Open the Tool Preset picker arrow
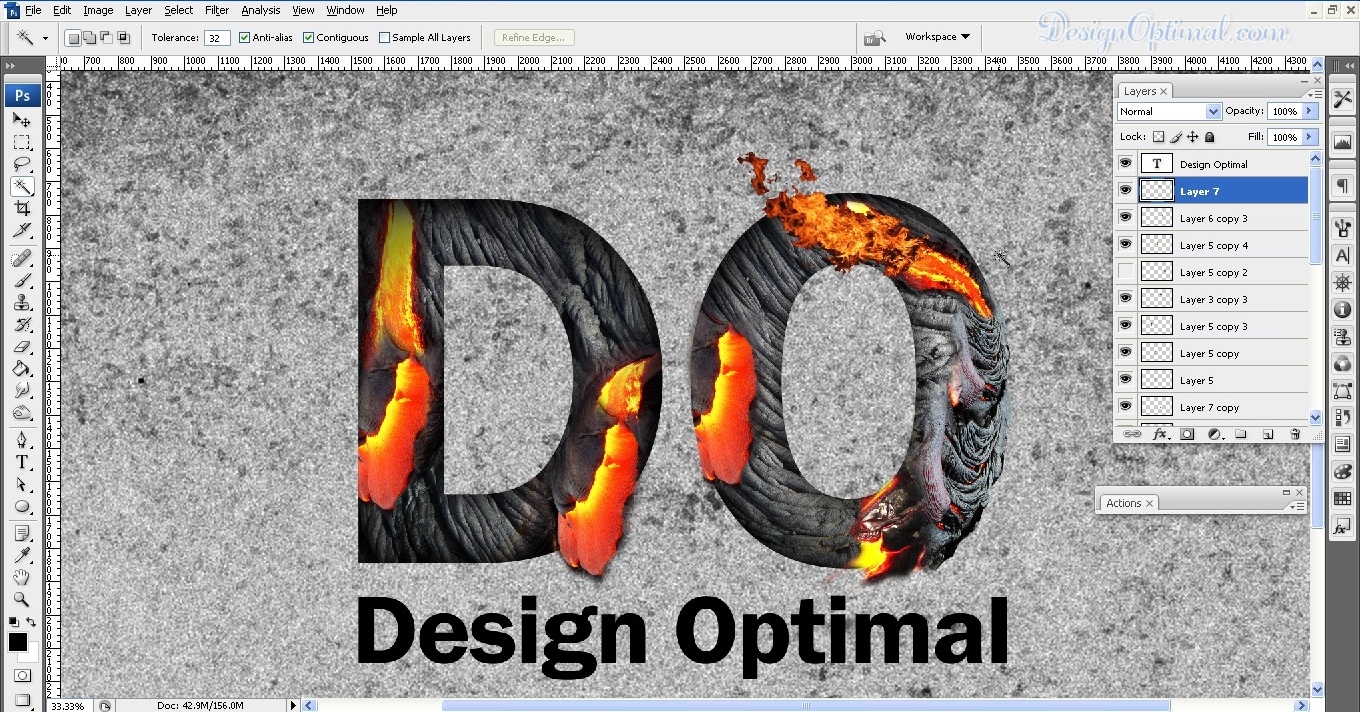 [46, 38]
